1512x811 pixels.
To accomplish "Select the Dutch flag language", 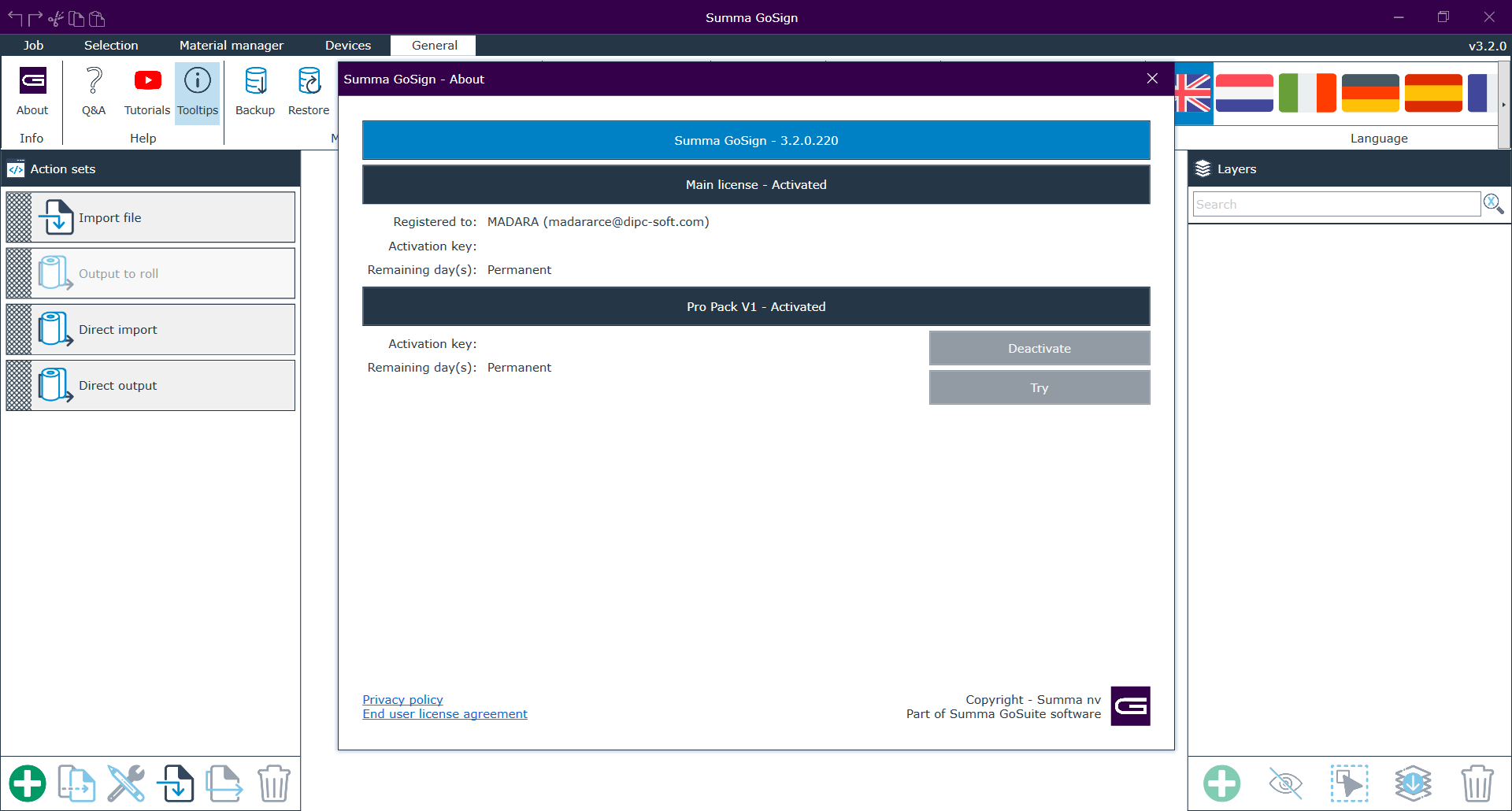I will (1244, 93).
